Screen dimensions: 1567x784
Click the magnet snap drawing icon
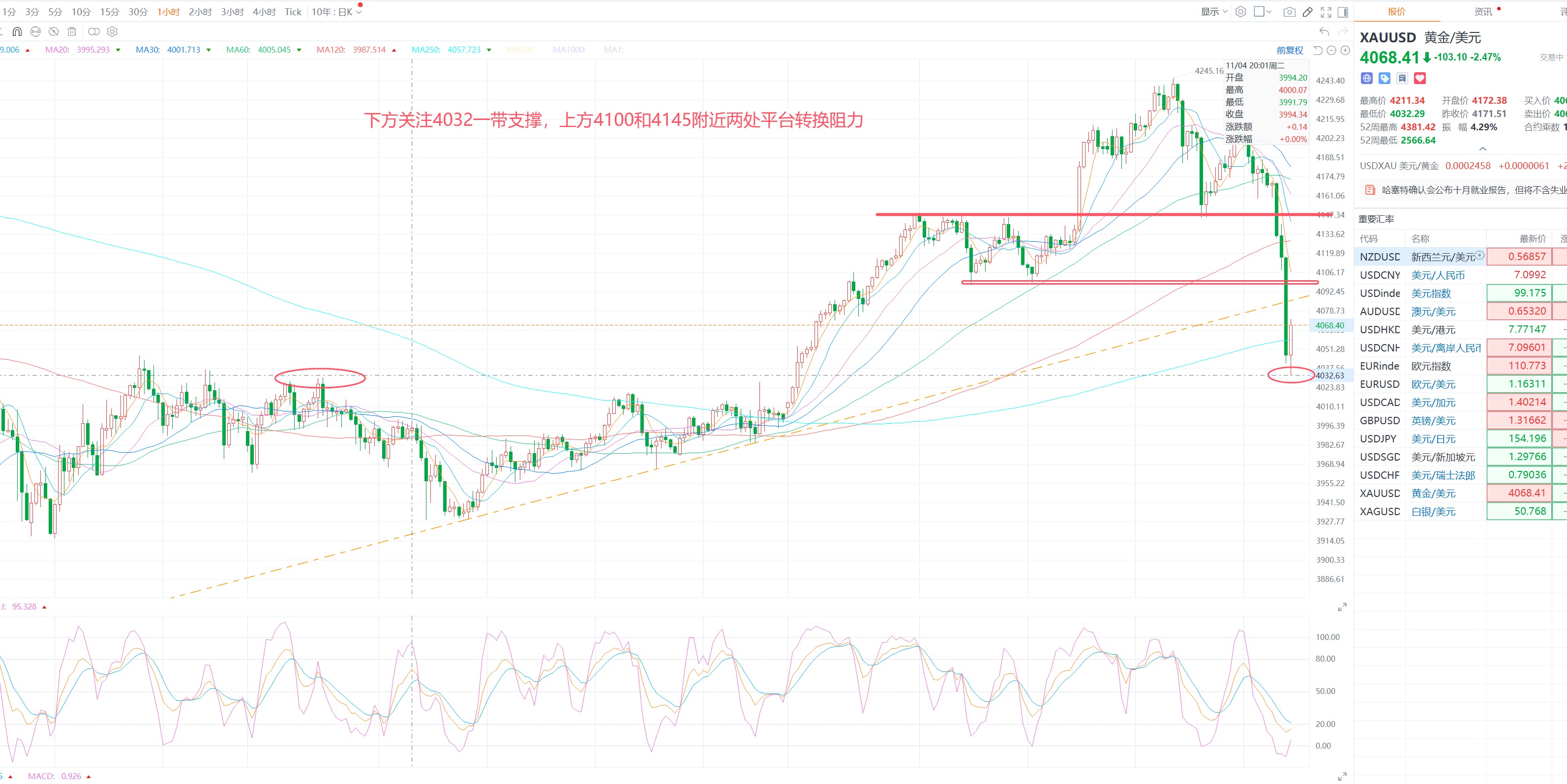(17, 31)
